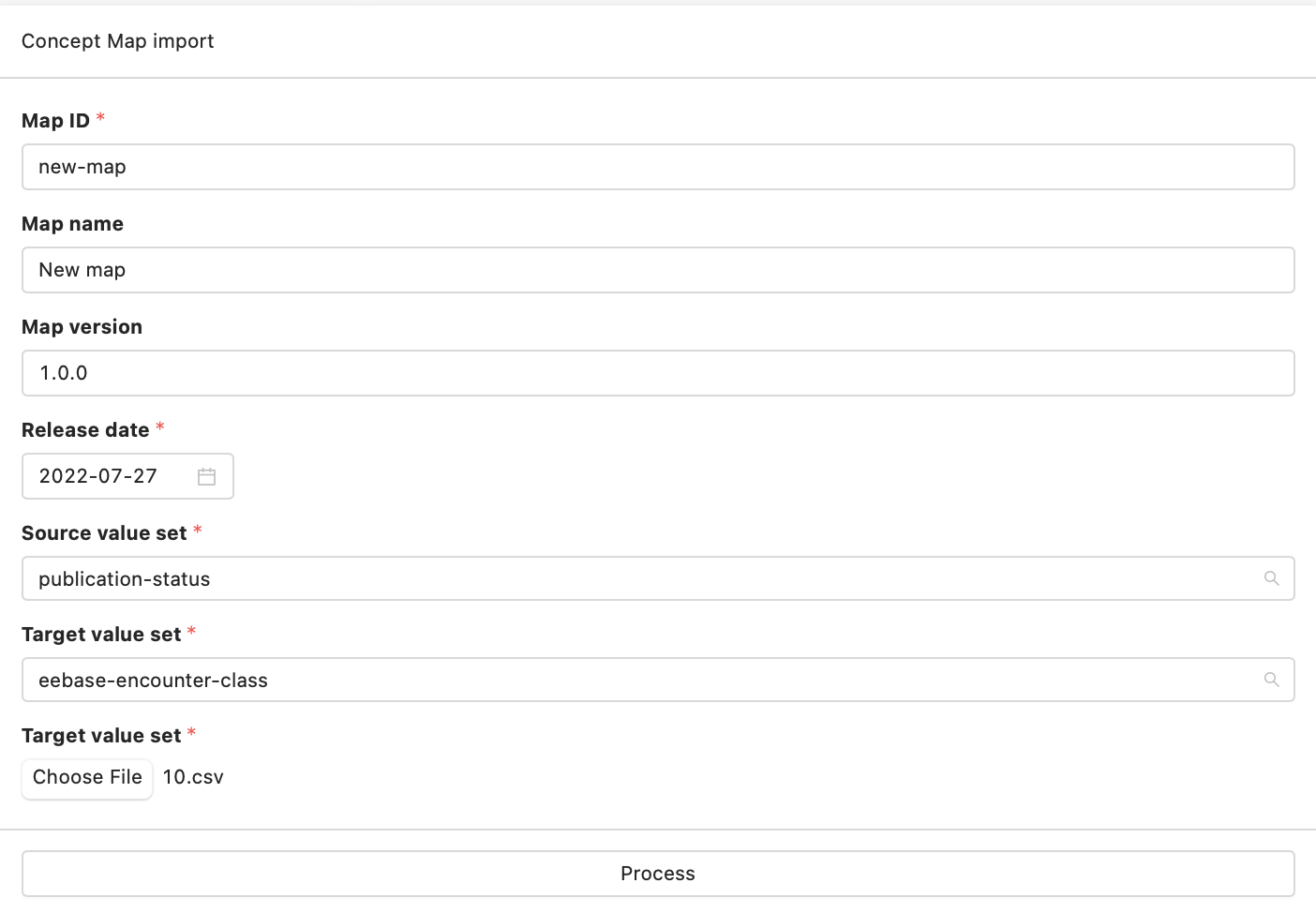
Task: Click the Map name input field
Action: 656,270
